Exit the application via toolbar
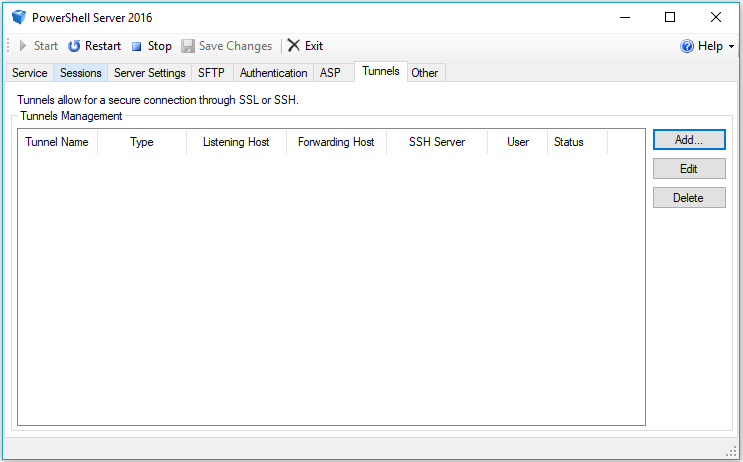Screen dimensions: 743x462 click(306, 46)
